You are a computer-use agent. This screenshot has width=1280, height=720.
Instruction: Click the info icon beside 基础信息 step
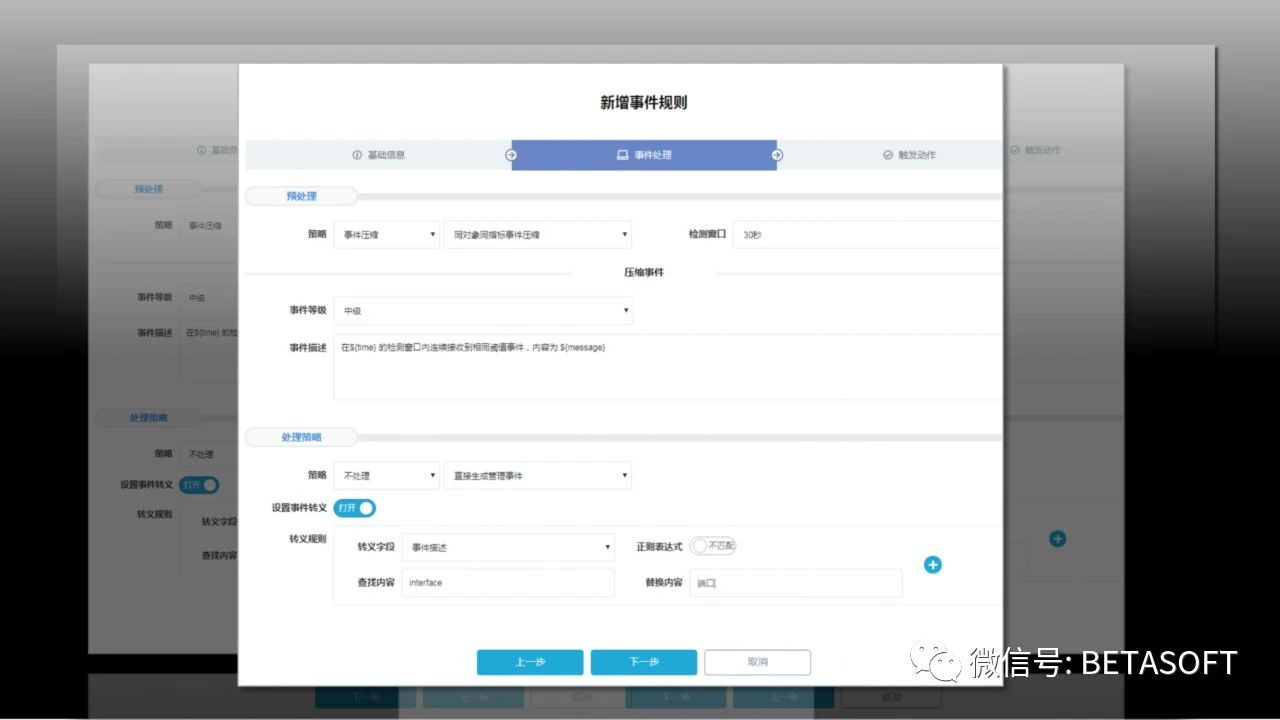point(358,155)
